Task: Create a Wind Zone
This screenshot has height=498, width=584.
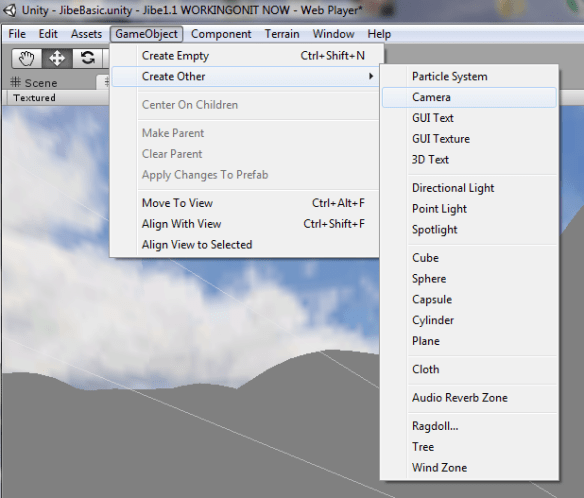Action: pos(469,468)
